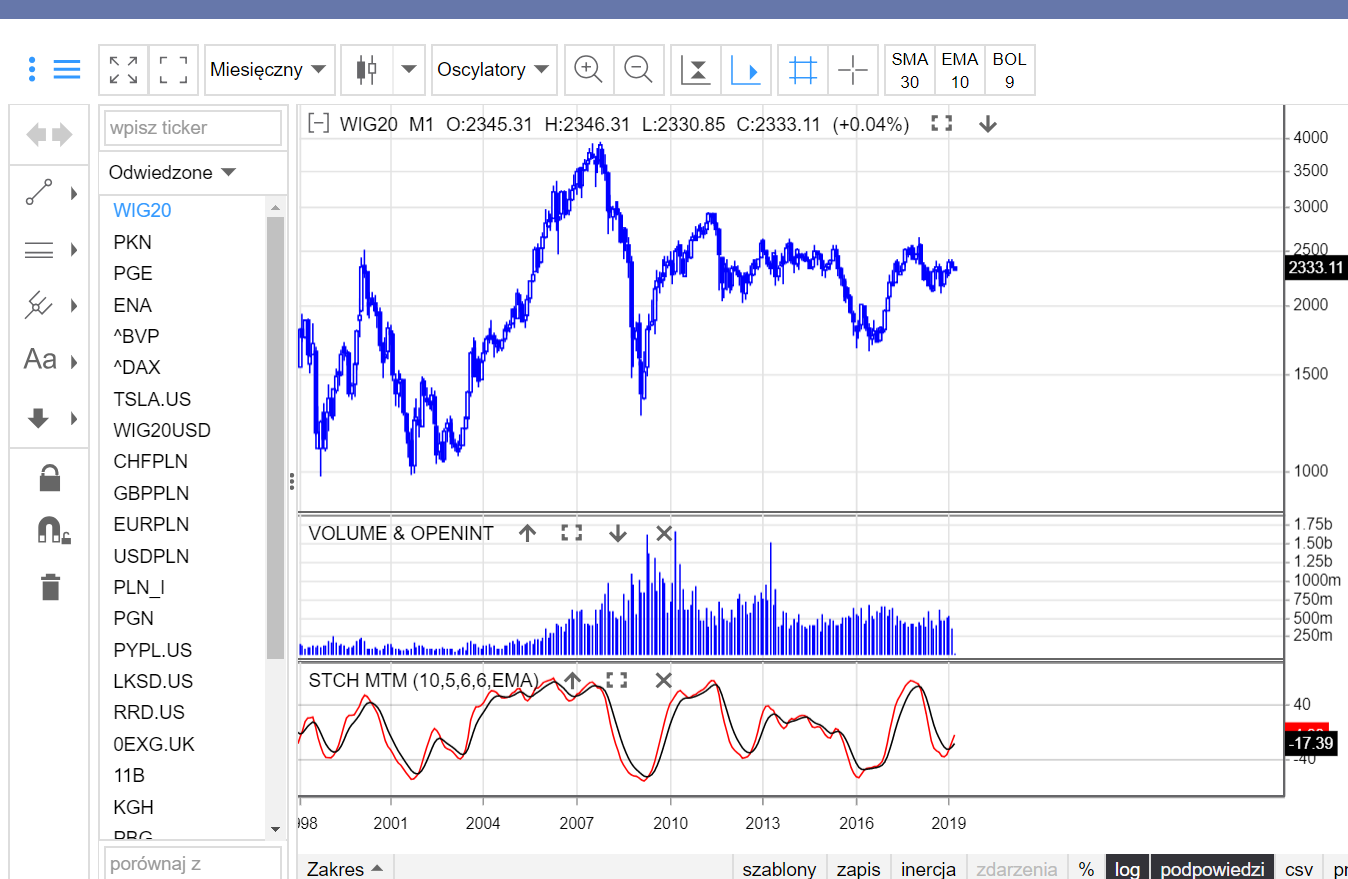
Task: Select TSLA.US from the ticker list
Action: (x=152, y=399)
